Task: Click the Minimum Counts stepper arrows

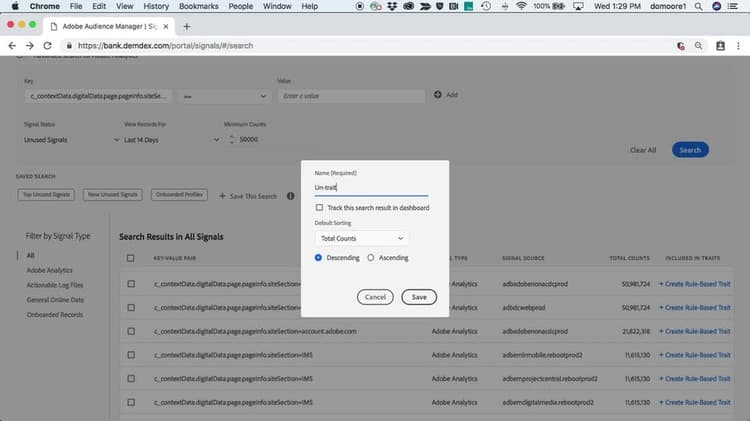Action: click(232, 139)
